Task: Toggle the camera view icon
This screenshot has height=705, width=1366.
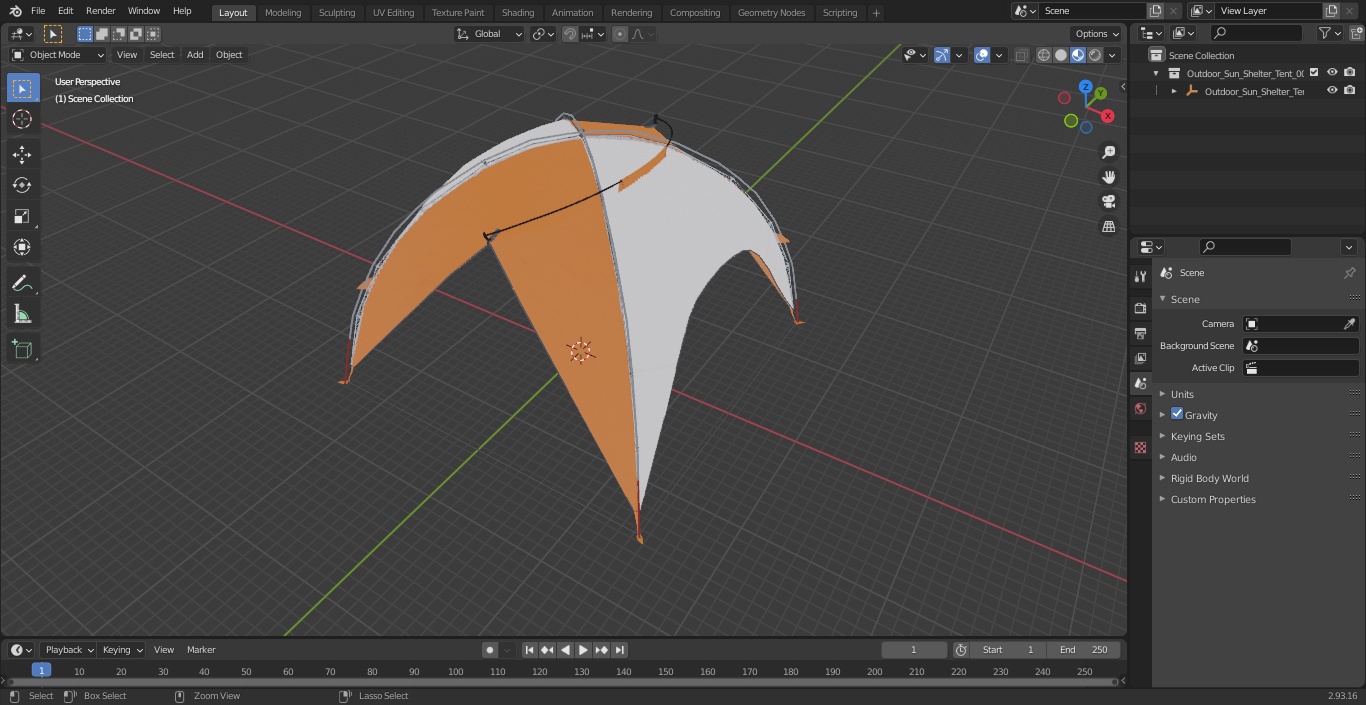Action: [x=1108, y=202]
